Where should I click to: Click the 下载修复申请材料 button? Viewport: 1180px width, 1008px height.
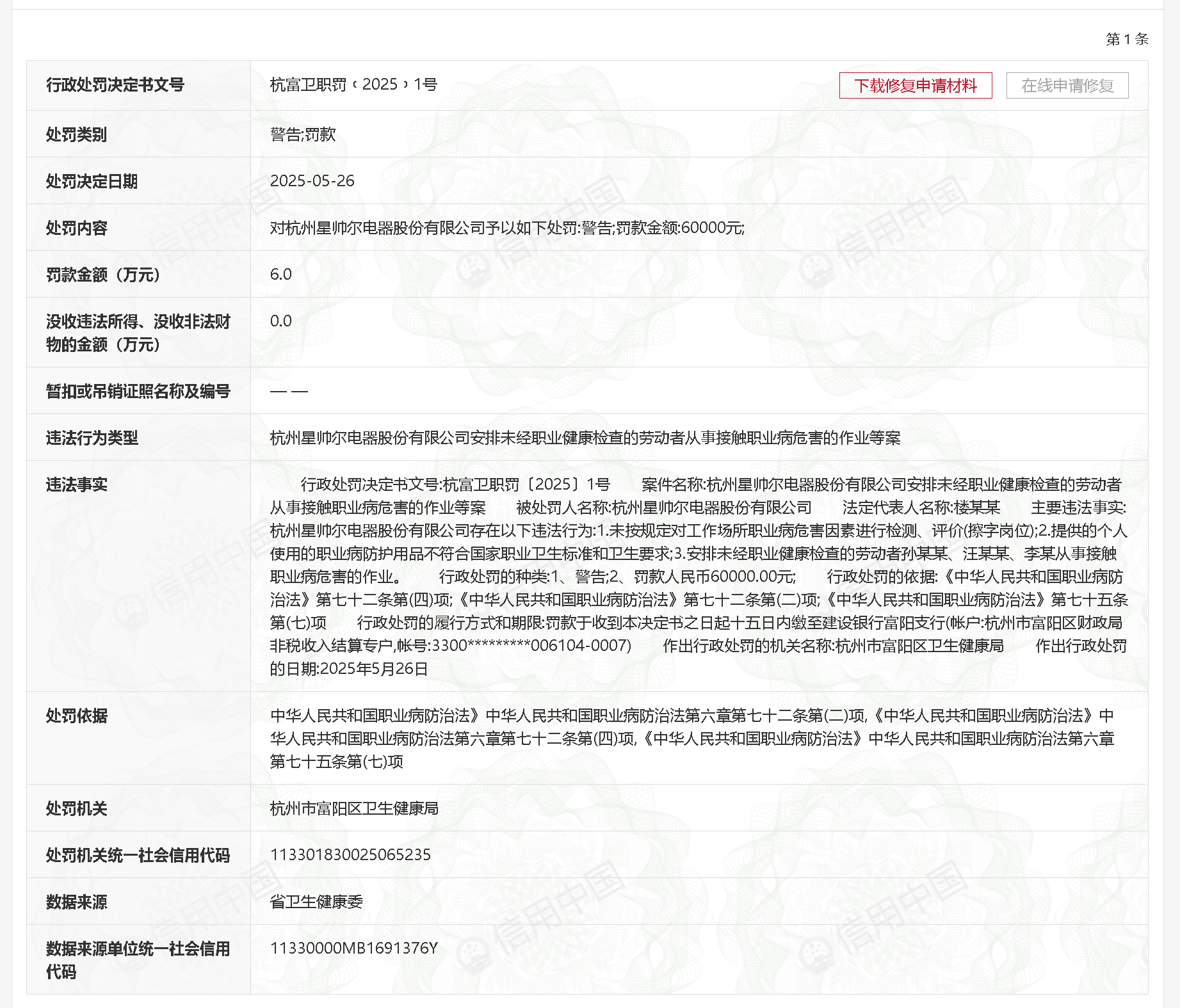[916, 86]
